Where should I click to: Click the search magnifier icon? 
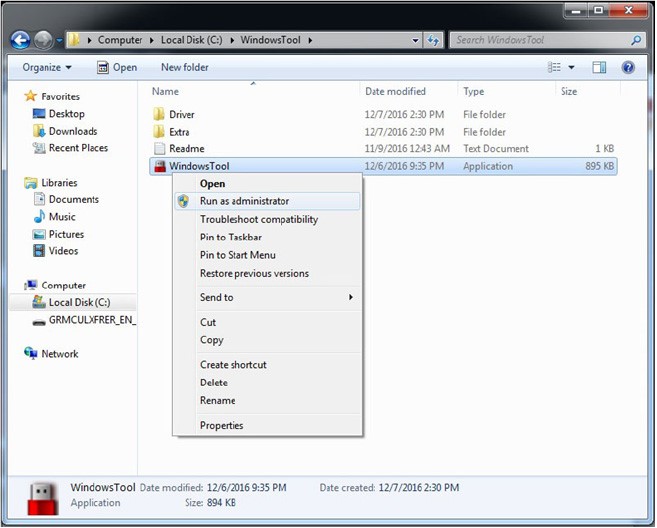tap(636, 40)
